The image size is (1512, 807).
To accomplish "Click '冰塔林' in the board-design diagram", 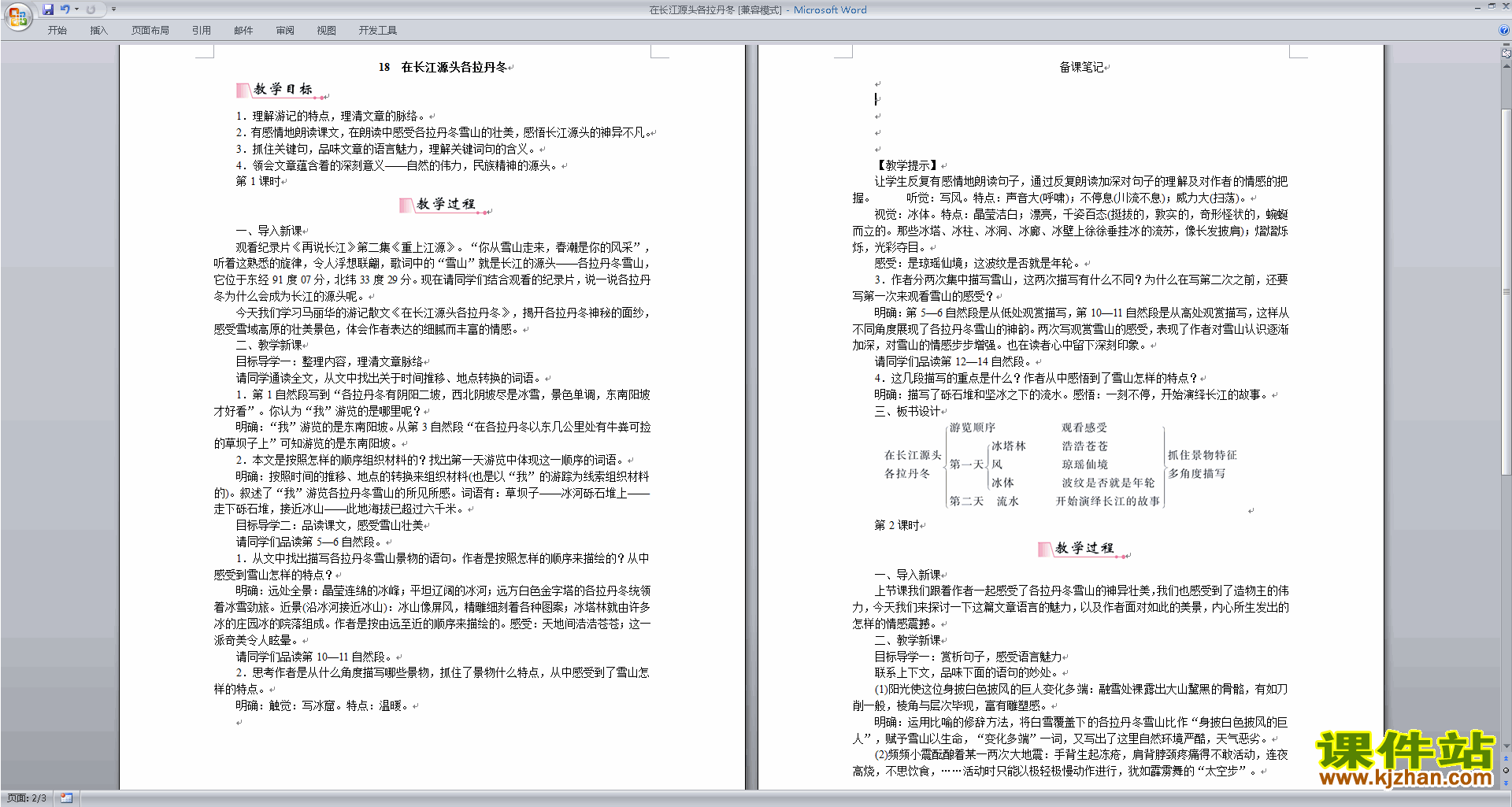I will (x=1008, y=446).
